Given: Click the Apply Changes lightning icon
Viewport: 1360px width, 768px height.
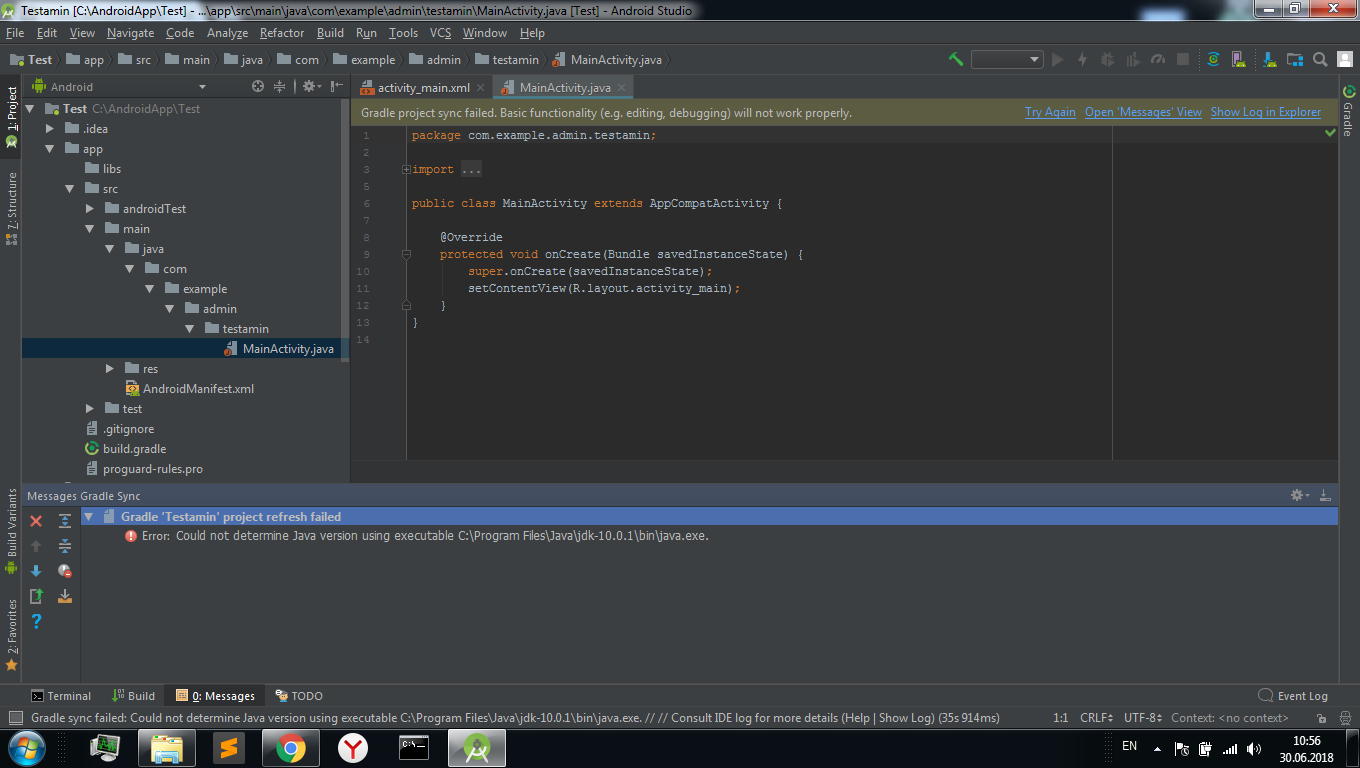Looking at the screenshot, I should pos(1082,60).
